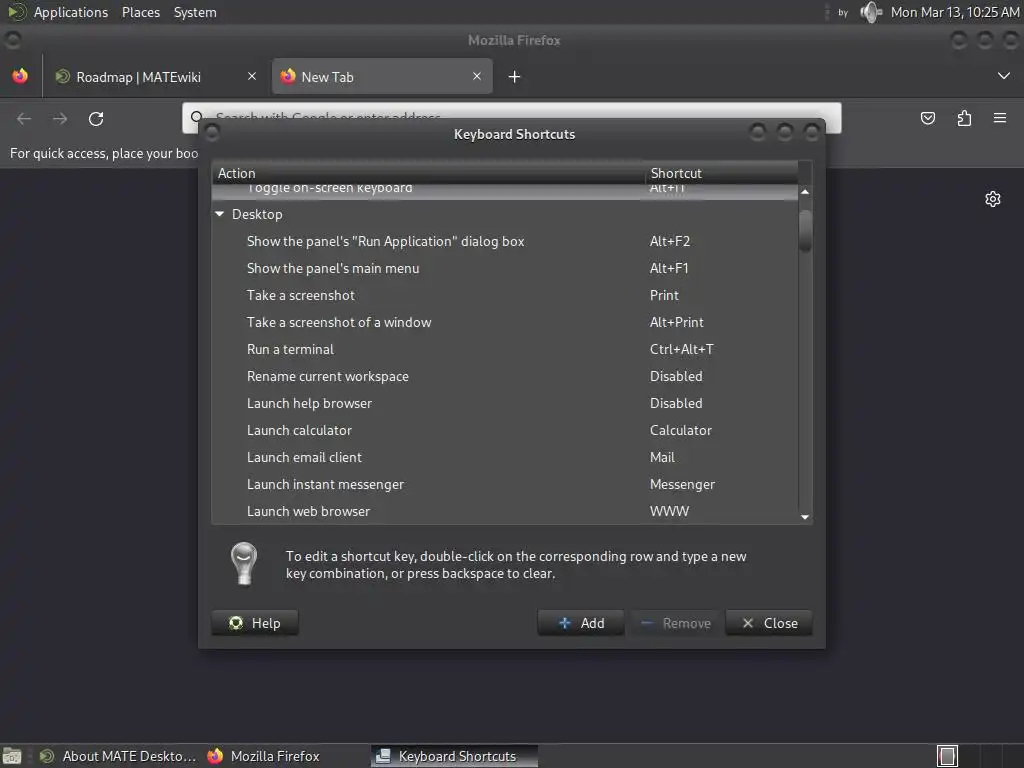This screenshot has height=768, width=1024.
Task: Click the Ctrl+Alt+T shortcut cell
Action: point(681,349)
